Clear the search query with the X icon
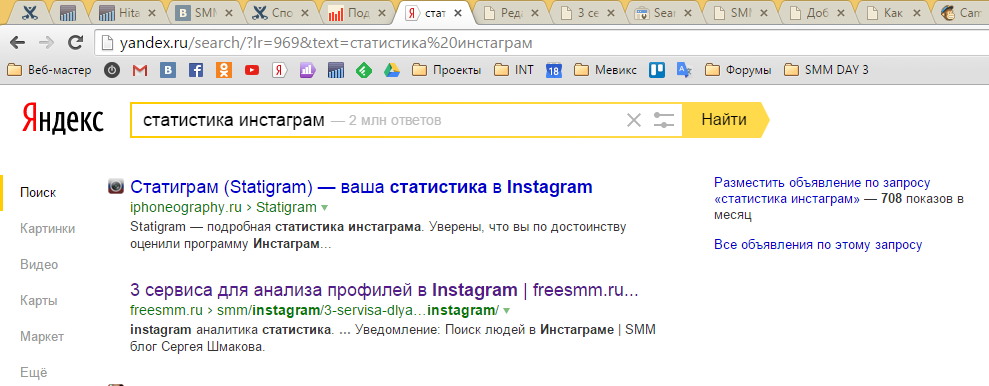This screenshot has height=386, width=989. pos(633,120)
